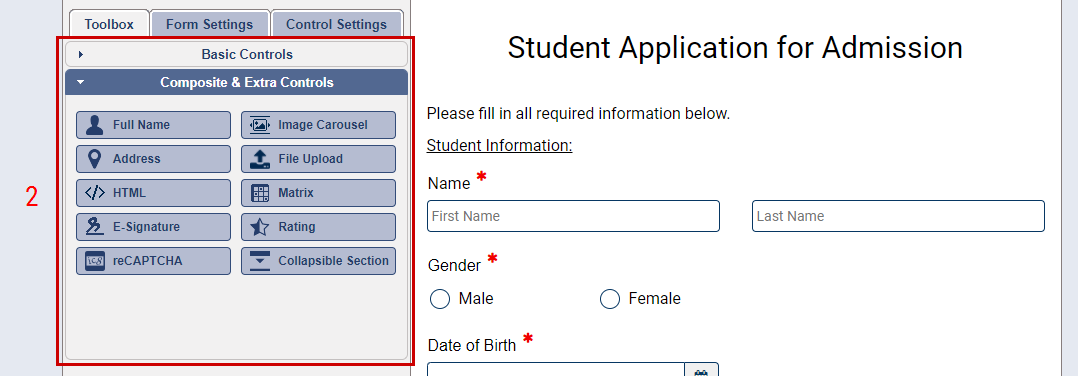The image size is (1078, 376).
Task: Open the Control Settings tab
Action: point(337,24)
